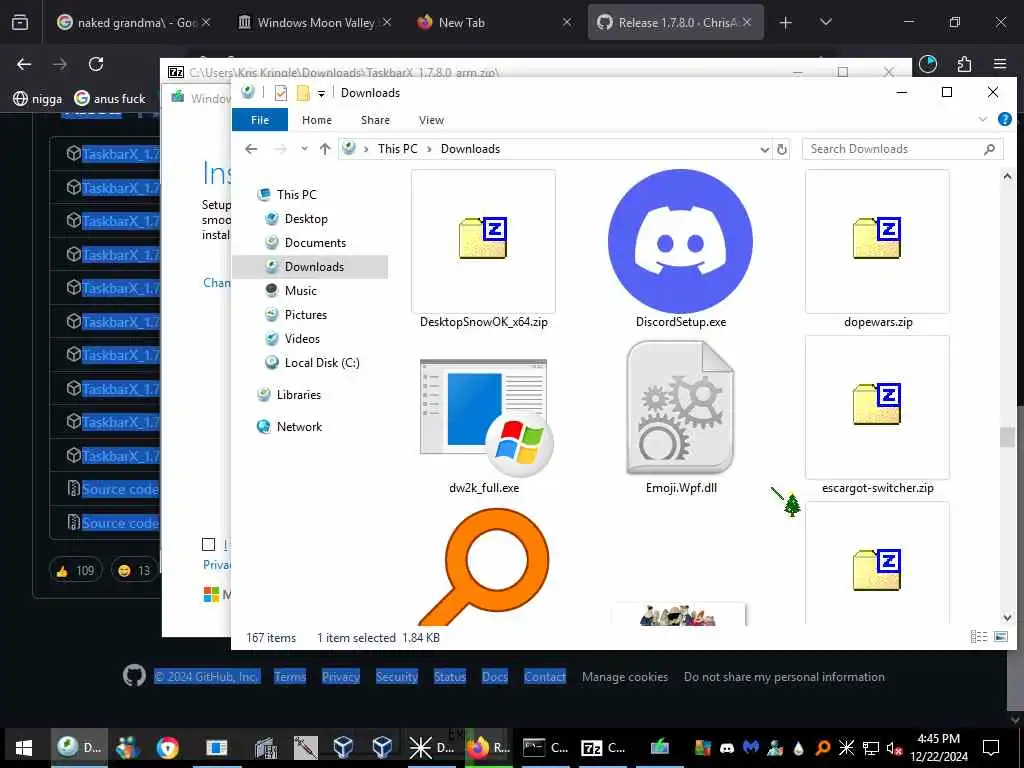Click Do not share my personal information

point(784,677)
